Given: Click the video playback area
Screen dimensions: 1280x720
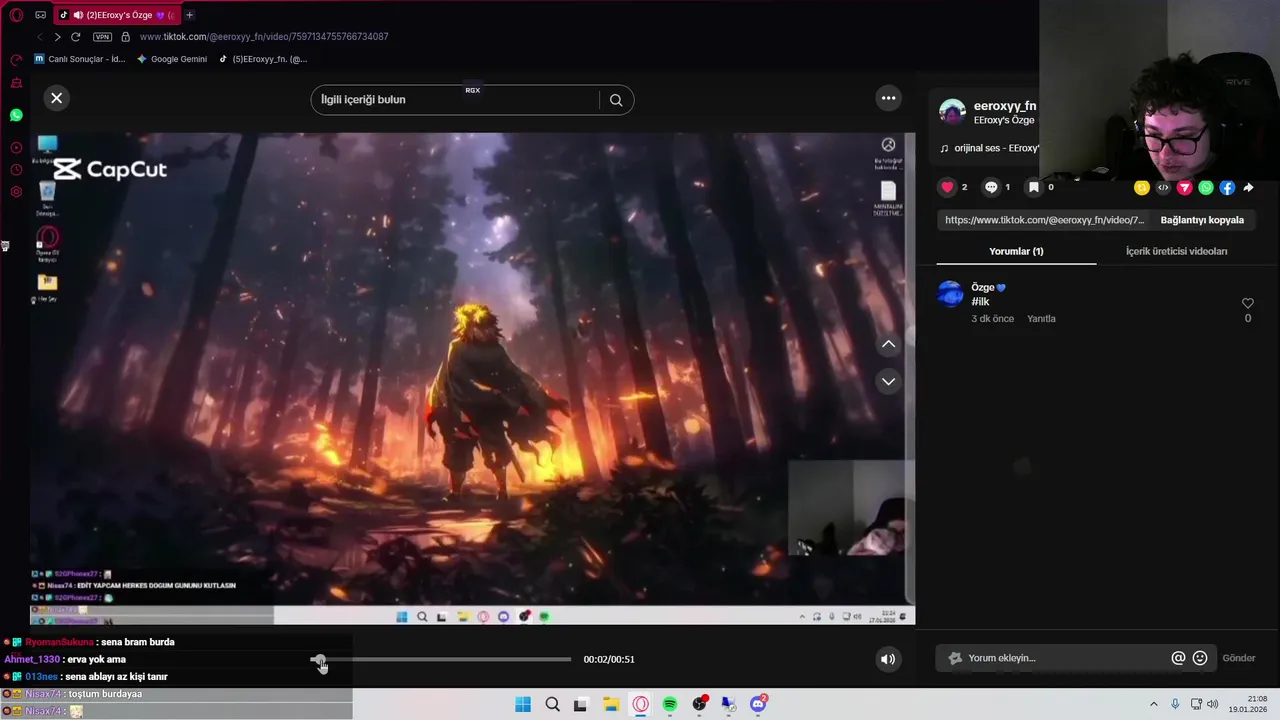Looking at the screenshot, I should click(x=472, y=379).
